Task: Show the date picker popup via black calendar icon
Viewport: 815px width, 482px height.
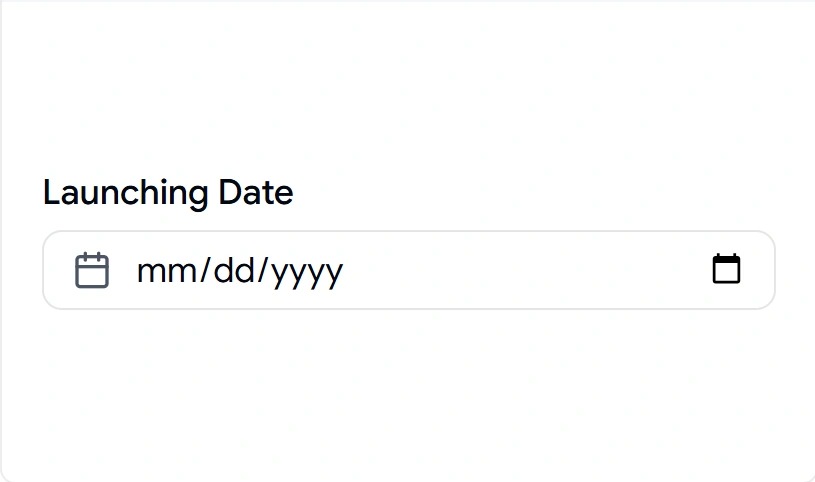Action: click(x=726, y=269)
